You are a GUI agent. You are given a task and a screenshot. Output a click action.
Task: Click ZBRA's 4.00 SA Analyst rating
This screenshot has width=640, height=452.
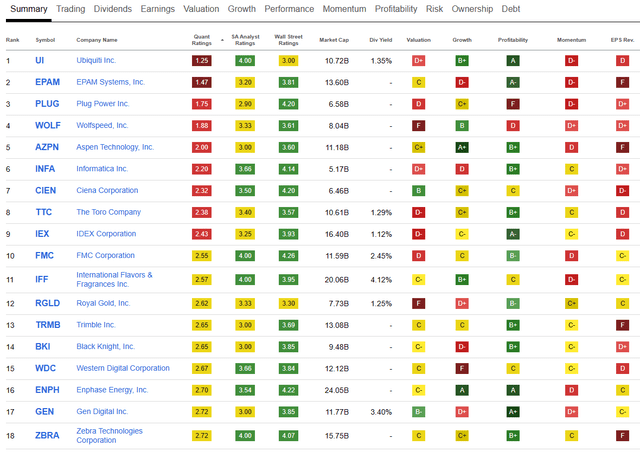point(245,436)
